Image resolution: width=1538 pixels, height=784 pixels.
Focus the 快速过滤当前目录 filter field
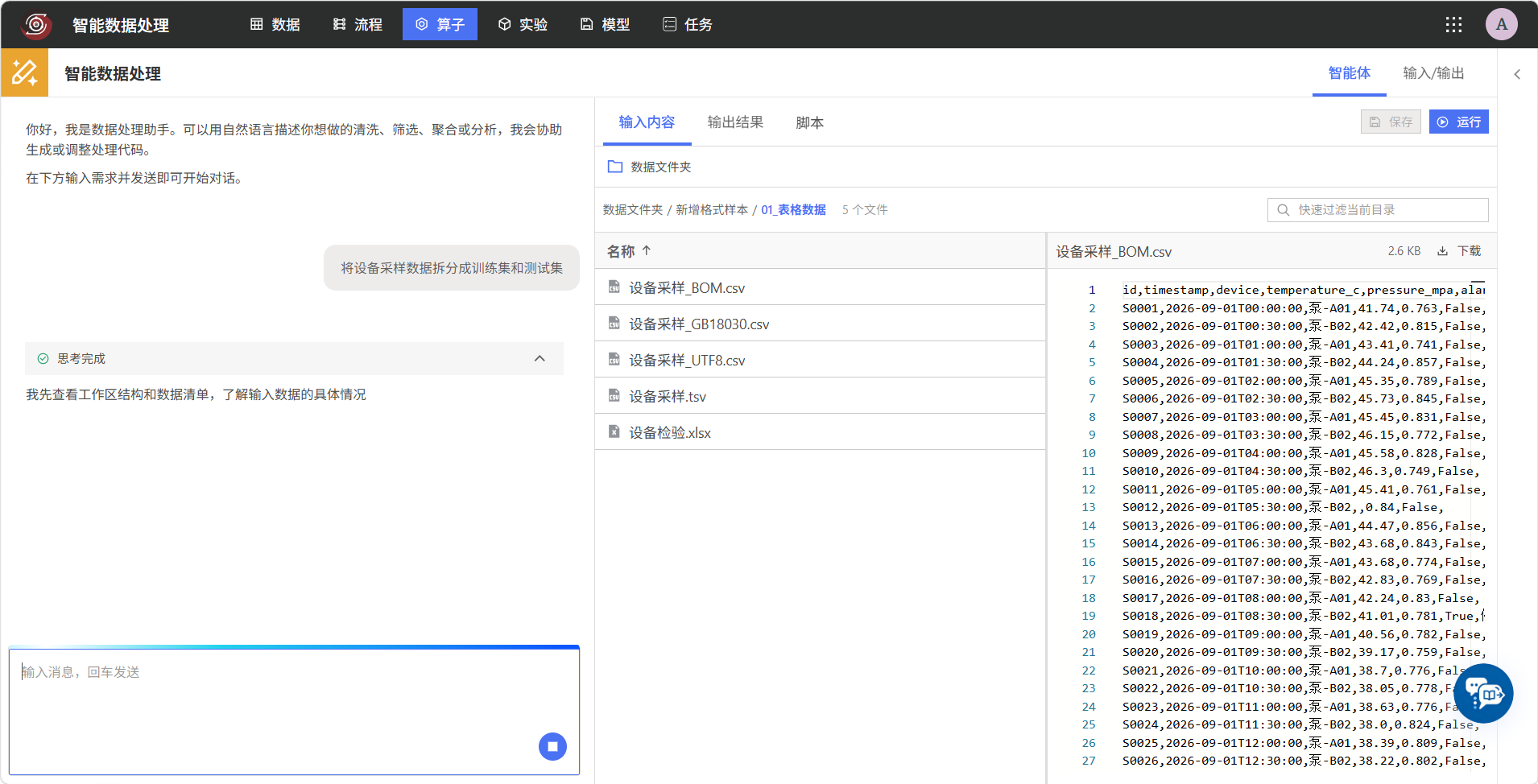pos(1378,210)
